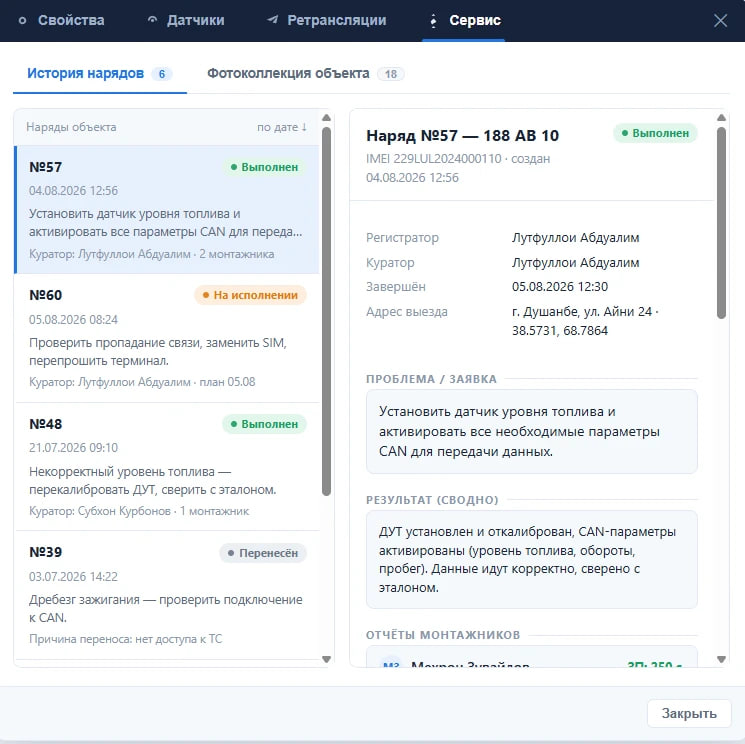Close the dialog with the X icon
This screenshot has height=744, width=745.
pyautogui.click(x=720, y=20)
